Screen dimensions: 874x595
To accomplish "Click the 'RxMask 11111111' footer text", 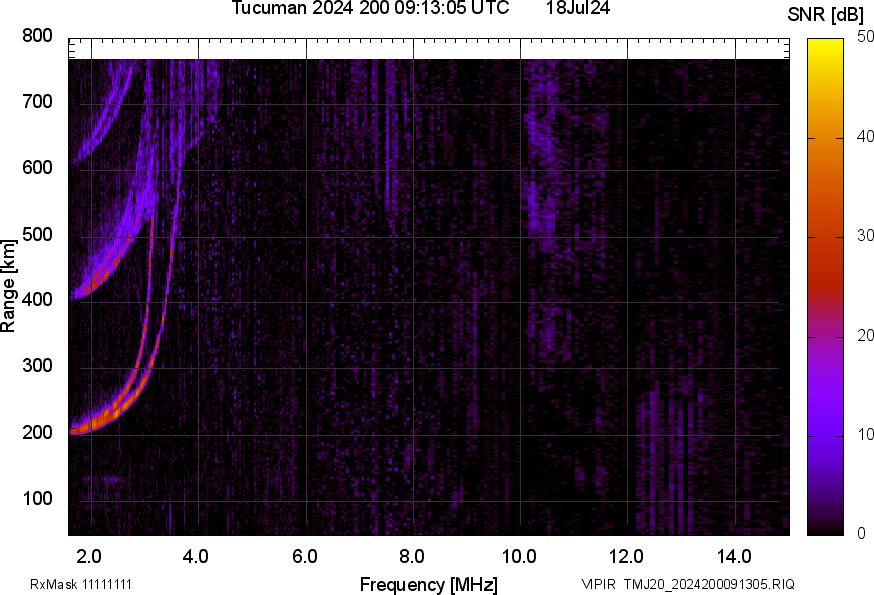I will (x=81, y=584).
